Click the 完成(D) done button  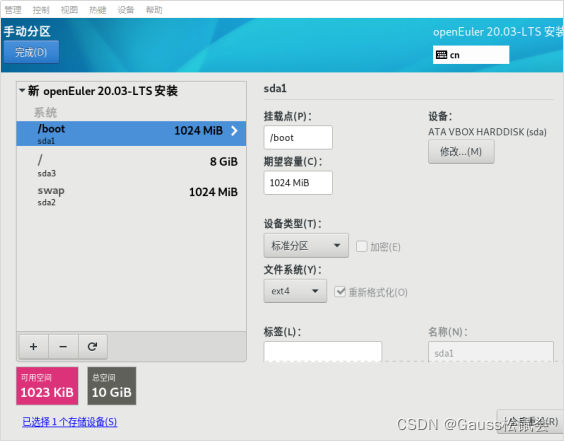click(x=31, y=52)
